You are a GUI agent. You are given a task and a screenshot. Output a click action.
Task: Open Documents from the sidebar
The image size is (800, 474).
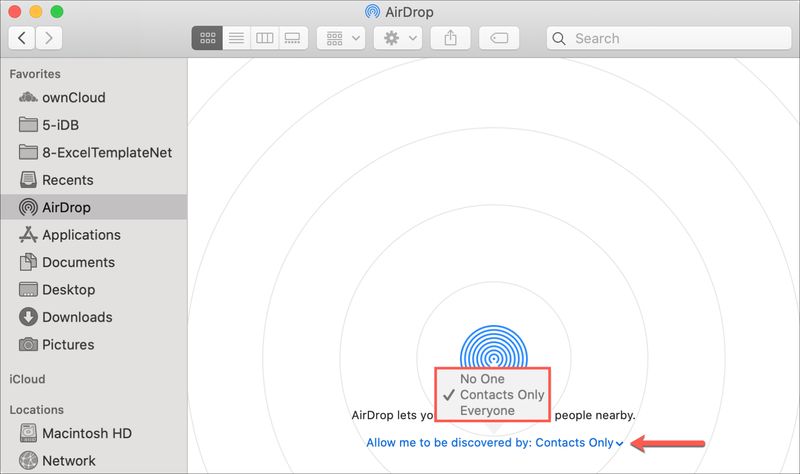pyautogui.click(x=94, y=262)
